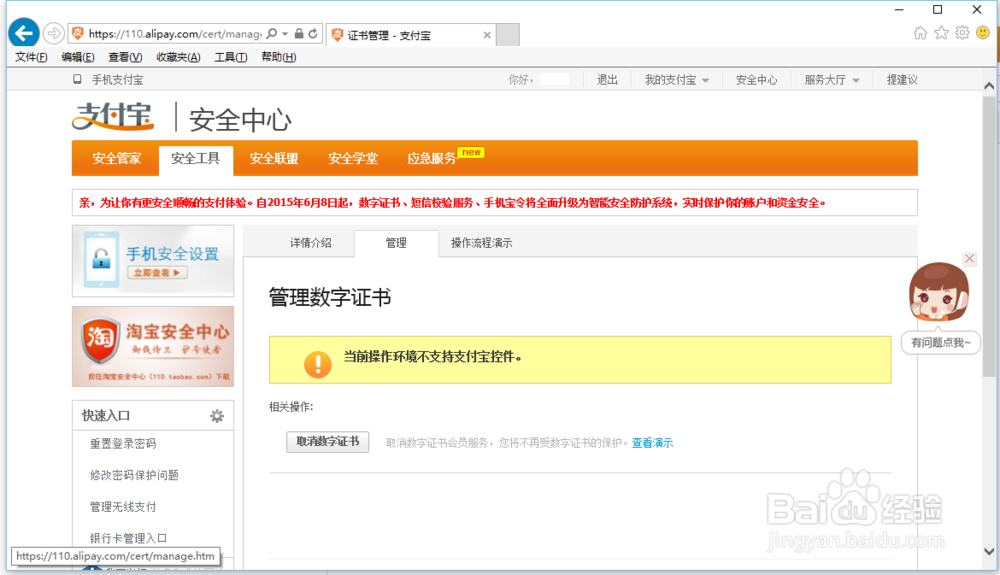
Task: Click the red 数字证书 upgrade notice text
Action: tap(452, 203)
